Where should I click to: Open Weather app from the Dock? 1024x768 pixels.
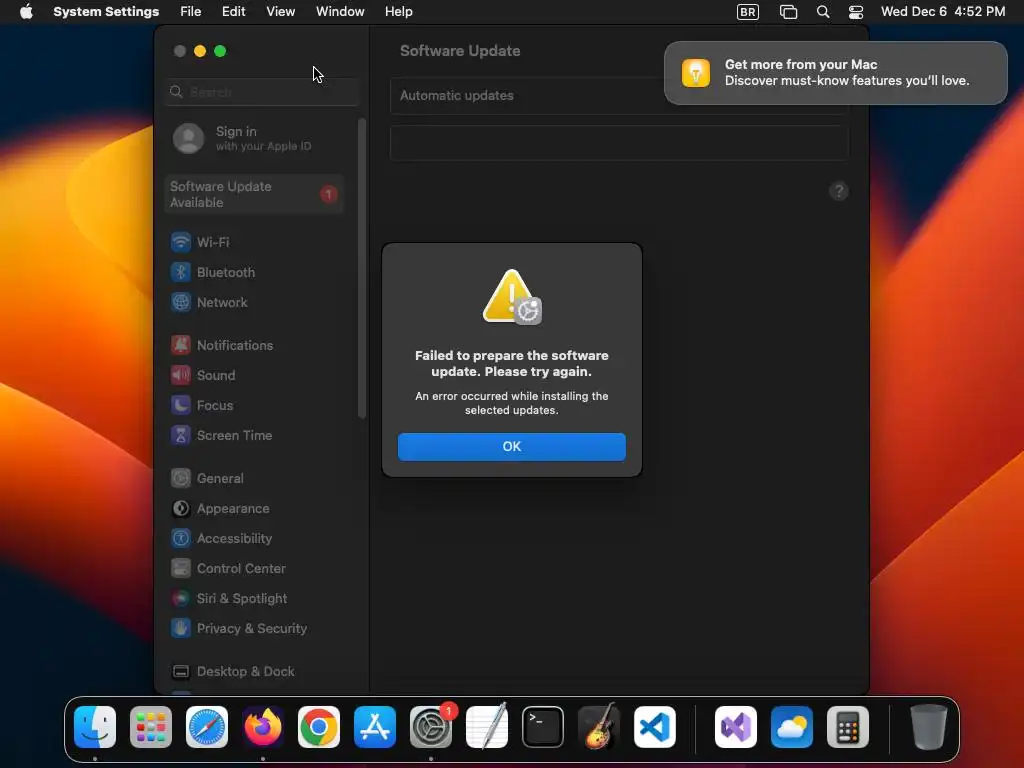[792, 727]
